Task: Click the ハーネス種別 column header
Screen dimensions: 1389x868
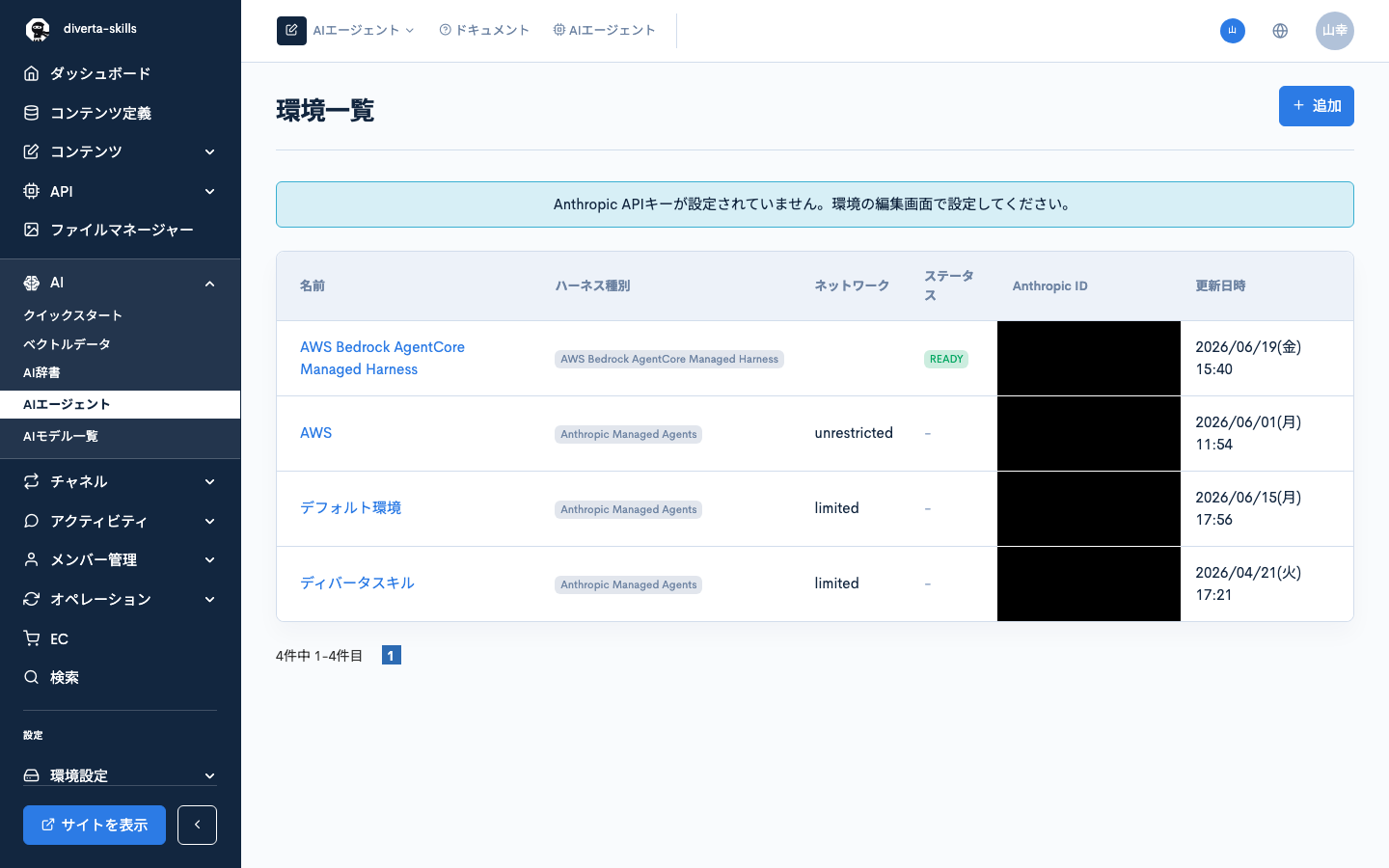Action: click(x=592, y=285)
